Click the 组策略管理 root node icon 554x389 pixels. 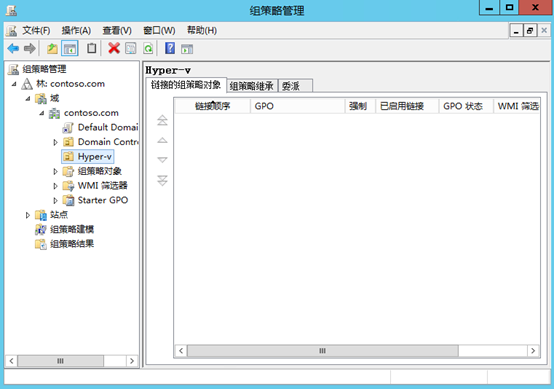13,69
